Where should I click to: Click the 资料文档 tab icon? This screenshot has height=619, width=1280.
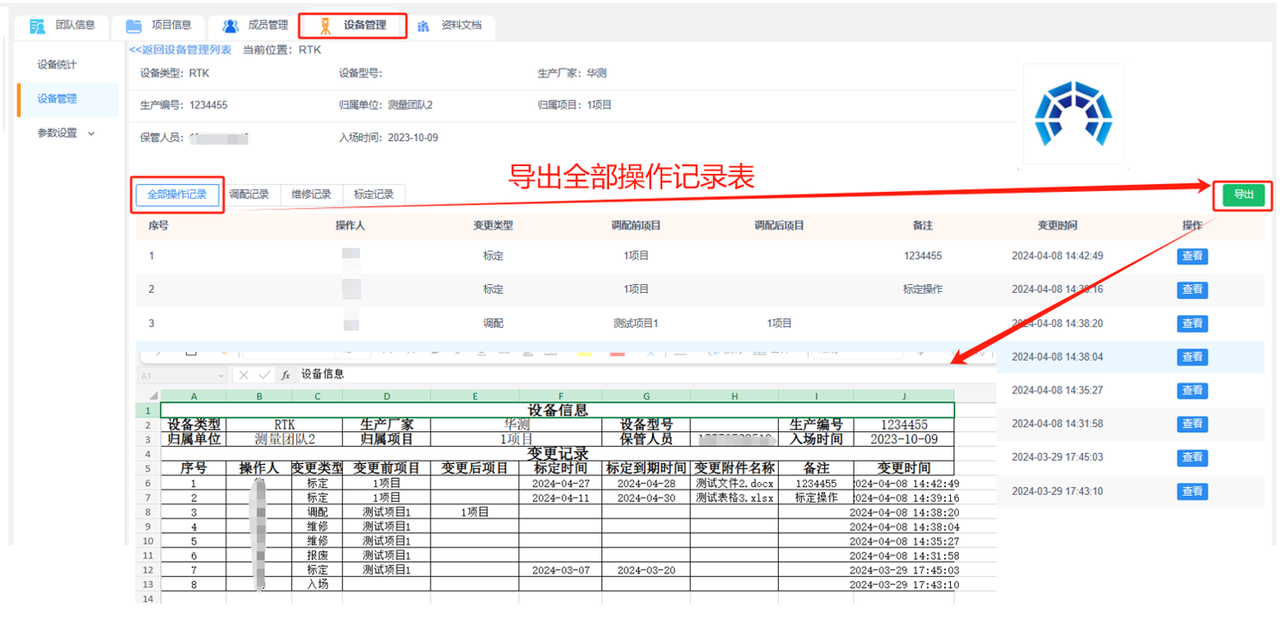(x=424, y=26)
